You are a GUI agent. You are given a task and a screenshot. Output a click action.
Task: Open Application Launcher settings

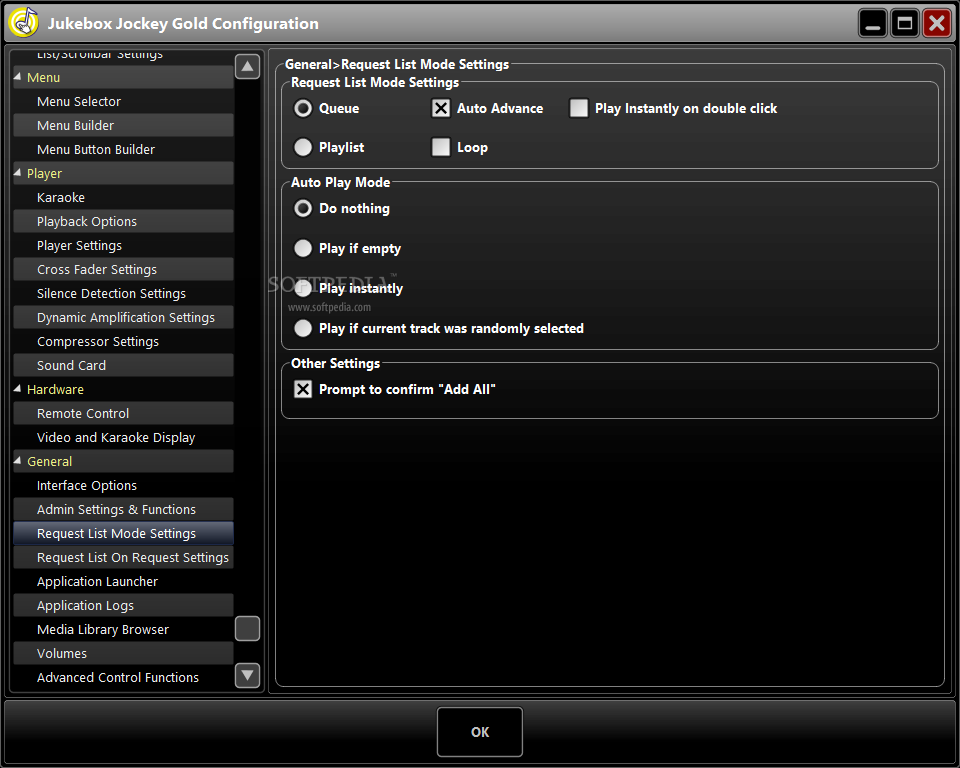123,581
